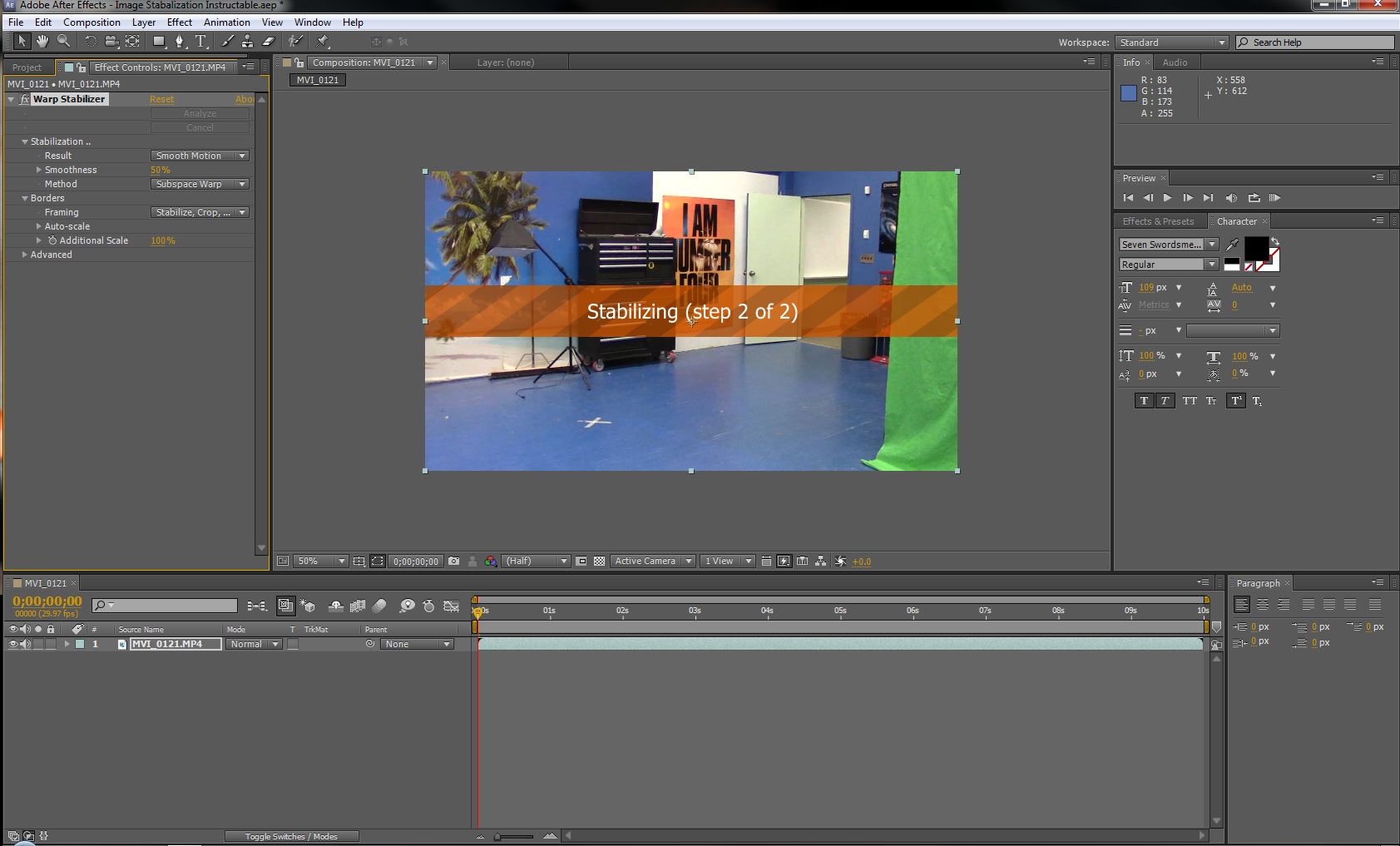
Task: Open Show Channel color management icon
Action: point(491,562)
